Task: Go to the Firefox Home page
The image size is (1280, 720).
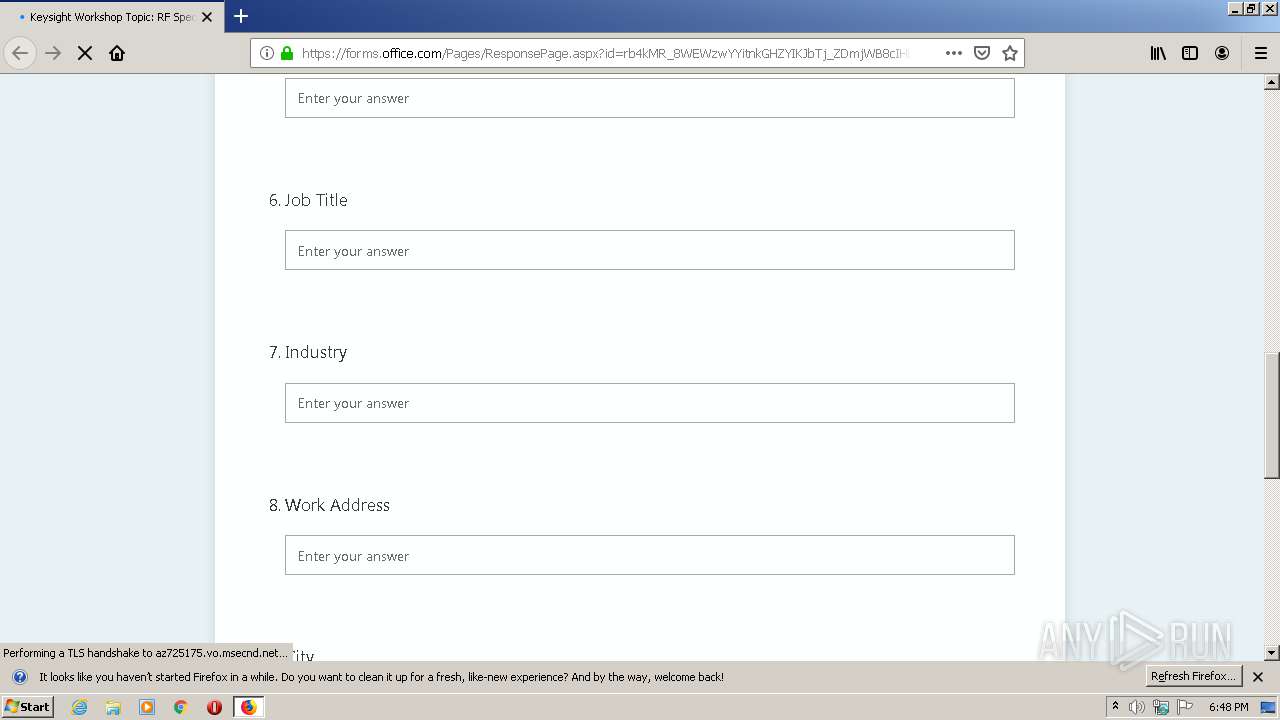Action: click(x=117, y=53)
